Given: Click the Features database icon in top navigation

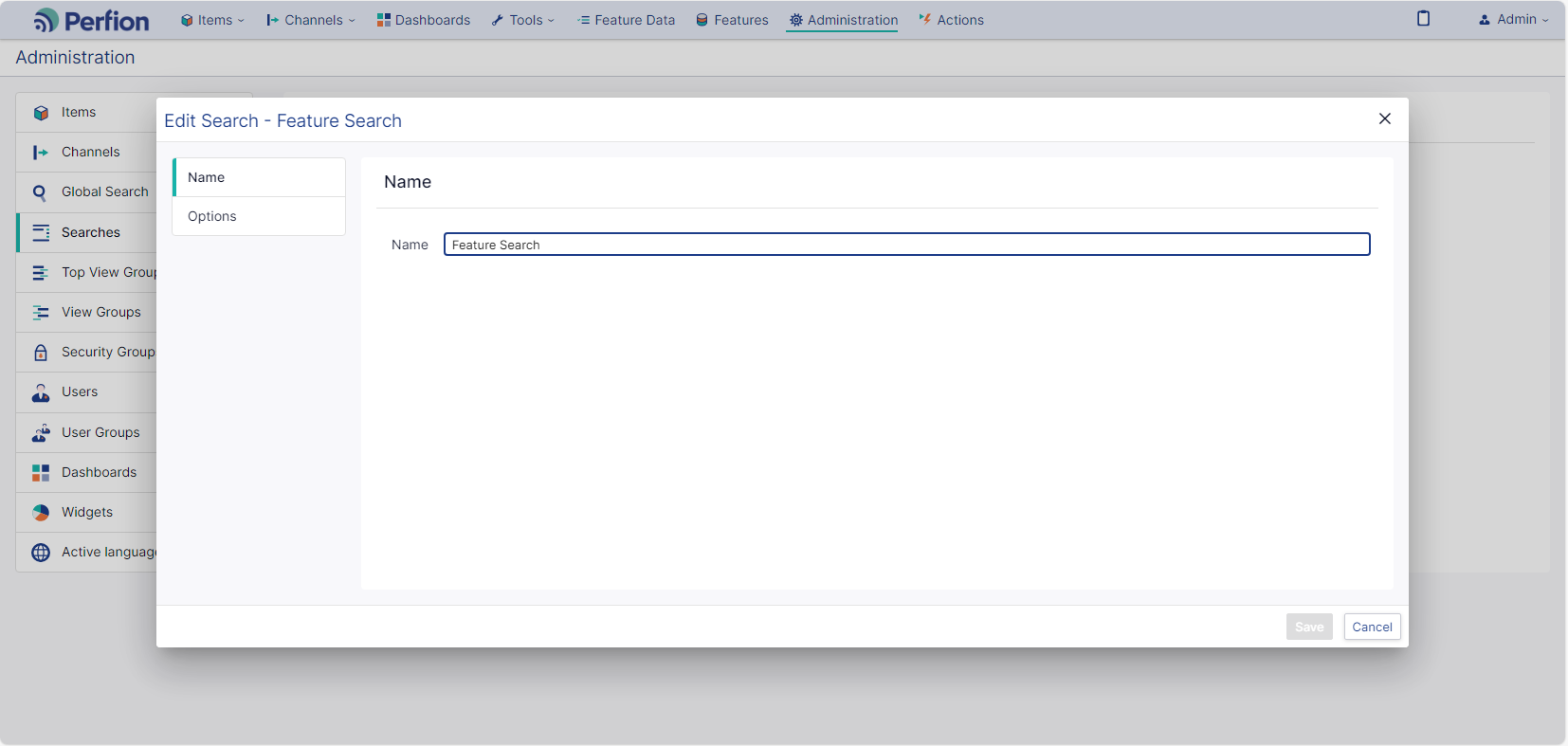Looking at the screenshot, I should (x=702, y=20).
